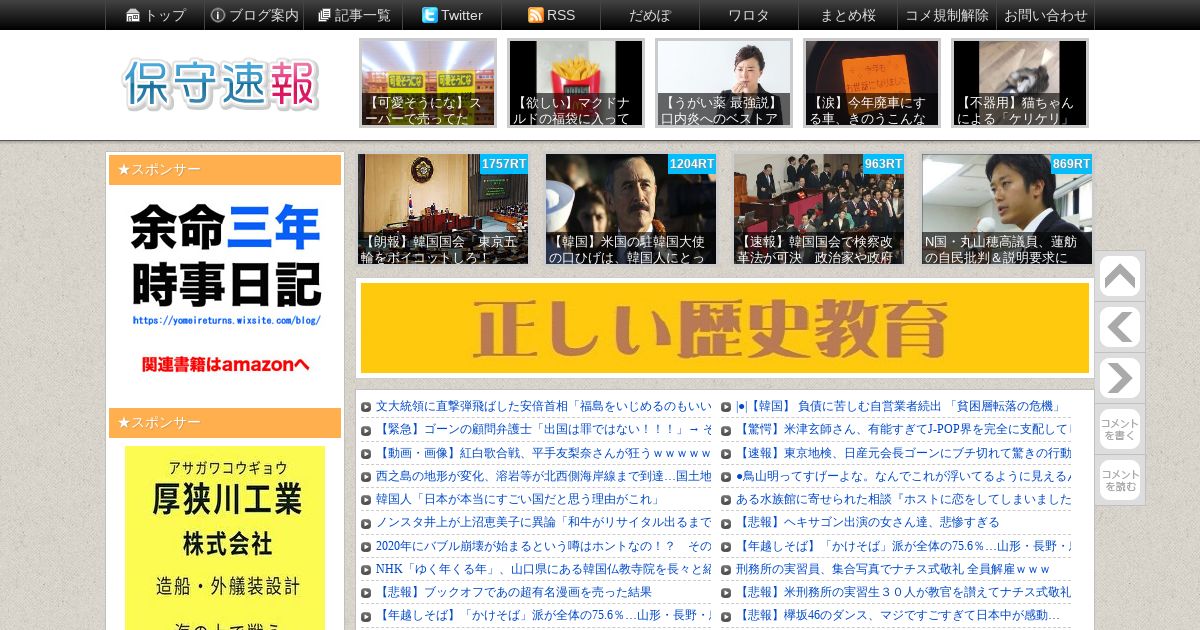Open link 西之島の地形が変化
1200x630 pixels.
click(x=543, y=476)
